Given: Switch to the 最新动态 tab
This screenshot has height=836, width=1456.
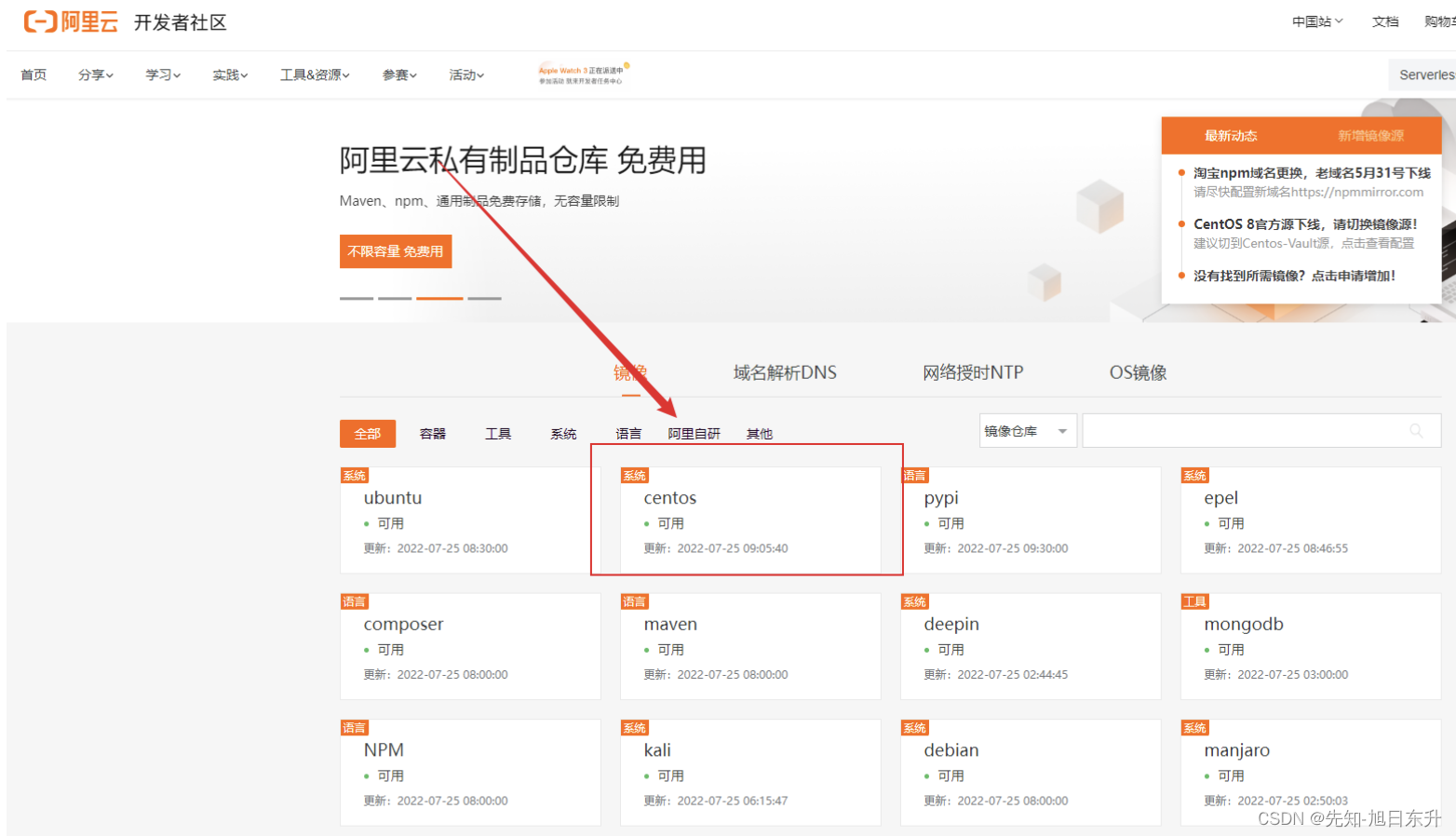Looking at the screenshot, I should point(1231,136).
